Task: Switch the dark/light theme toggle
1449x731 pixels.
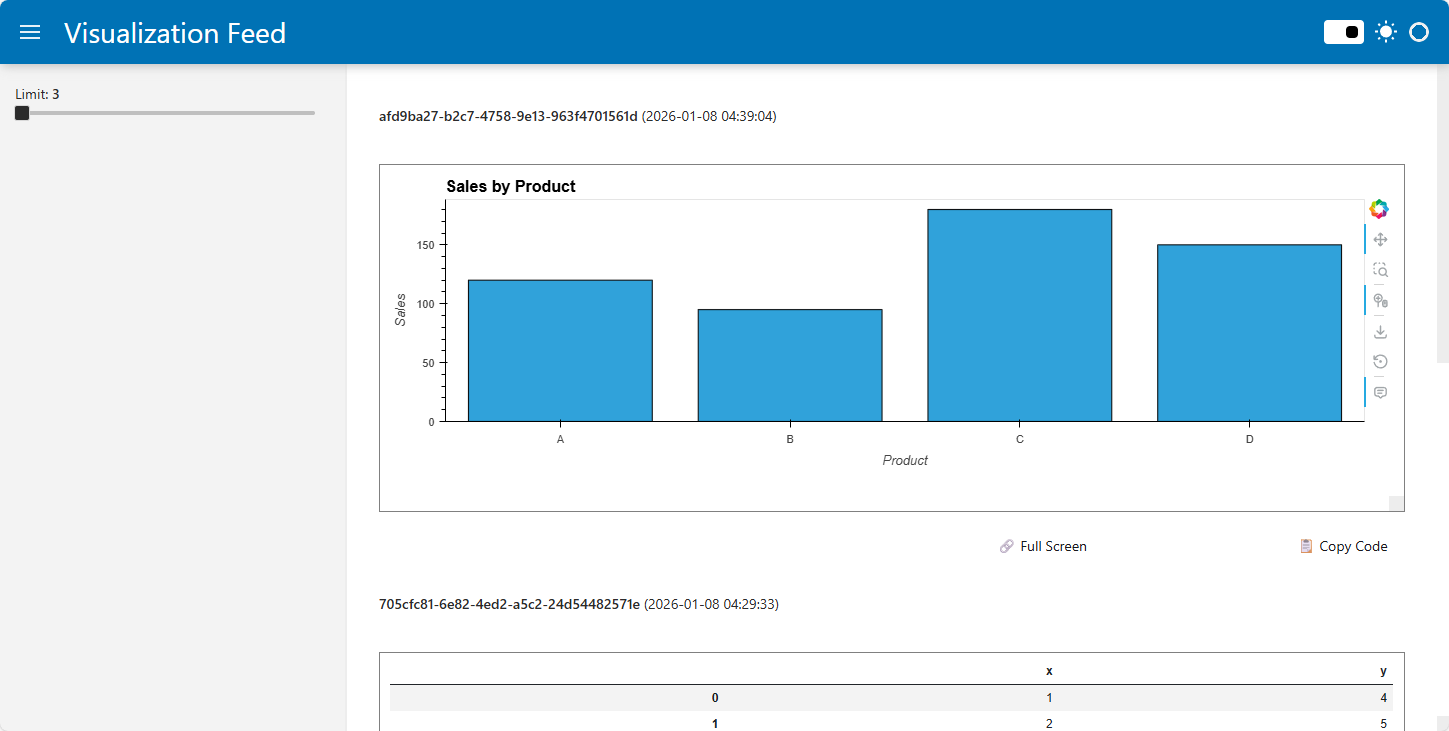Action: 1344,32
